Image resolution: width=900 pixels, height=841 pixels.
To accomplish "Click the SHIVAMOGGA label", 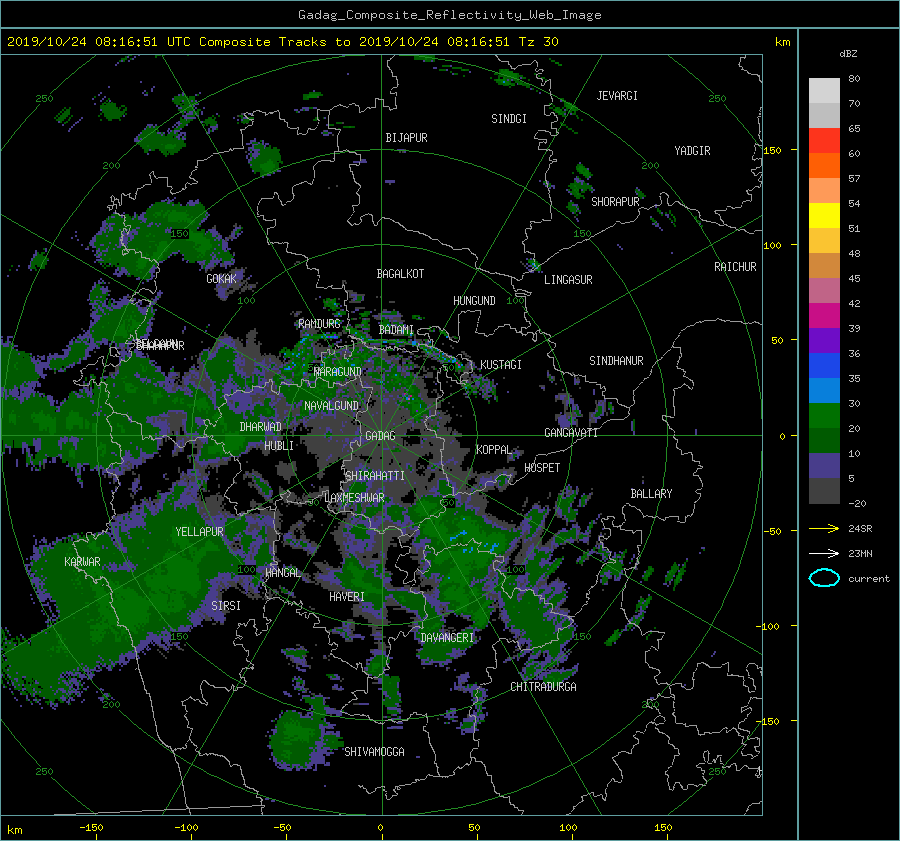I will point(374,752).
